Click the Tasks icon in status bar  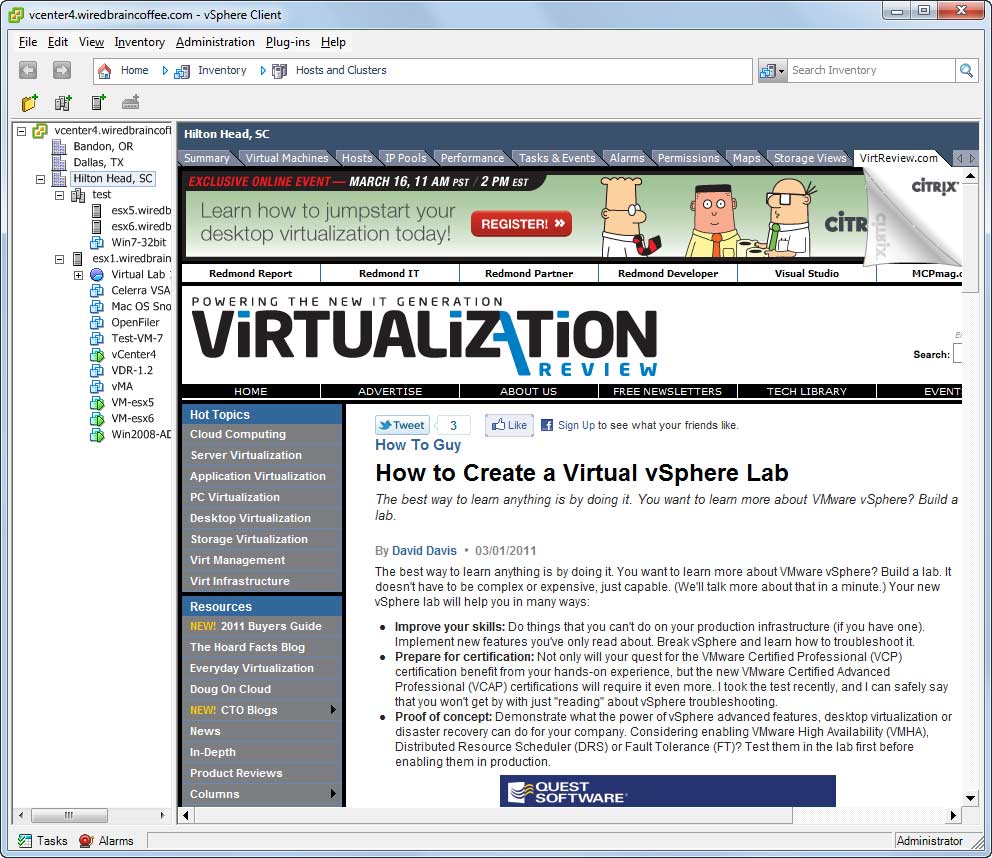pos(25,840)
